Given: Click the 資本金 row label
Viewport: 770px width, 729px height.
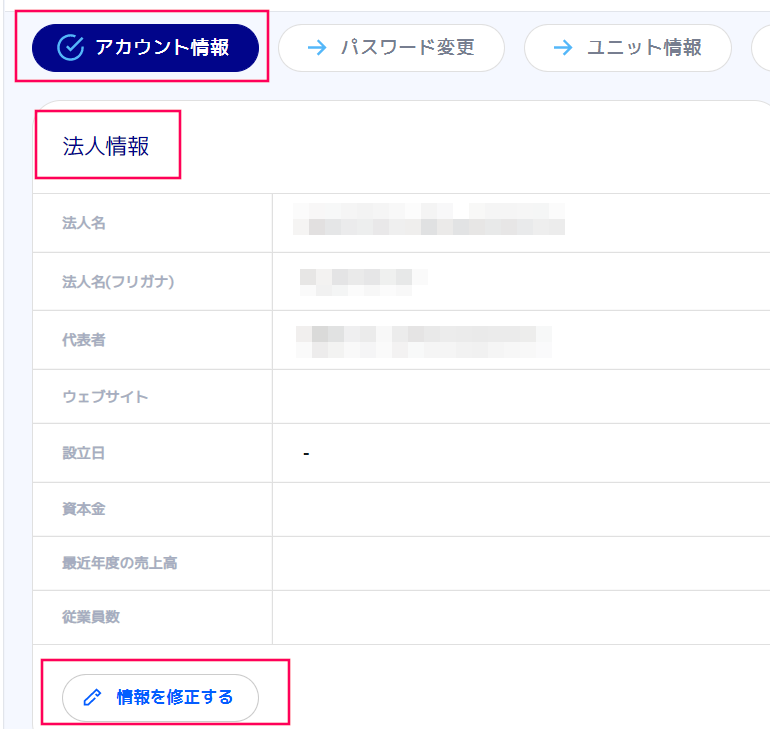Looking at the screenshot, I should (x=84, y=509).
